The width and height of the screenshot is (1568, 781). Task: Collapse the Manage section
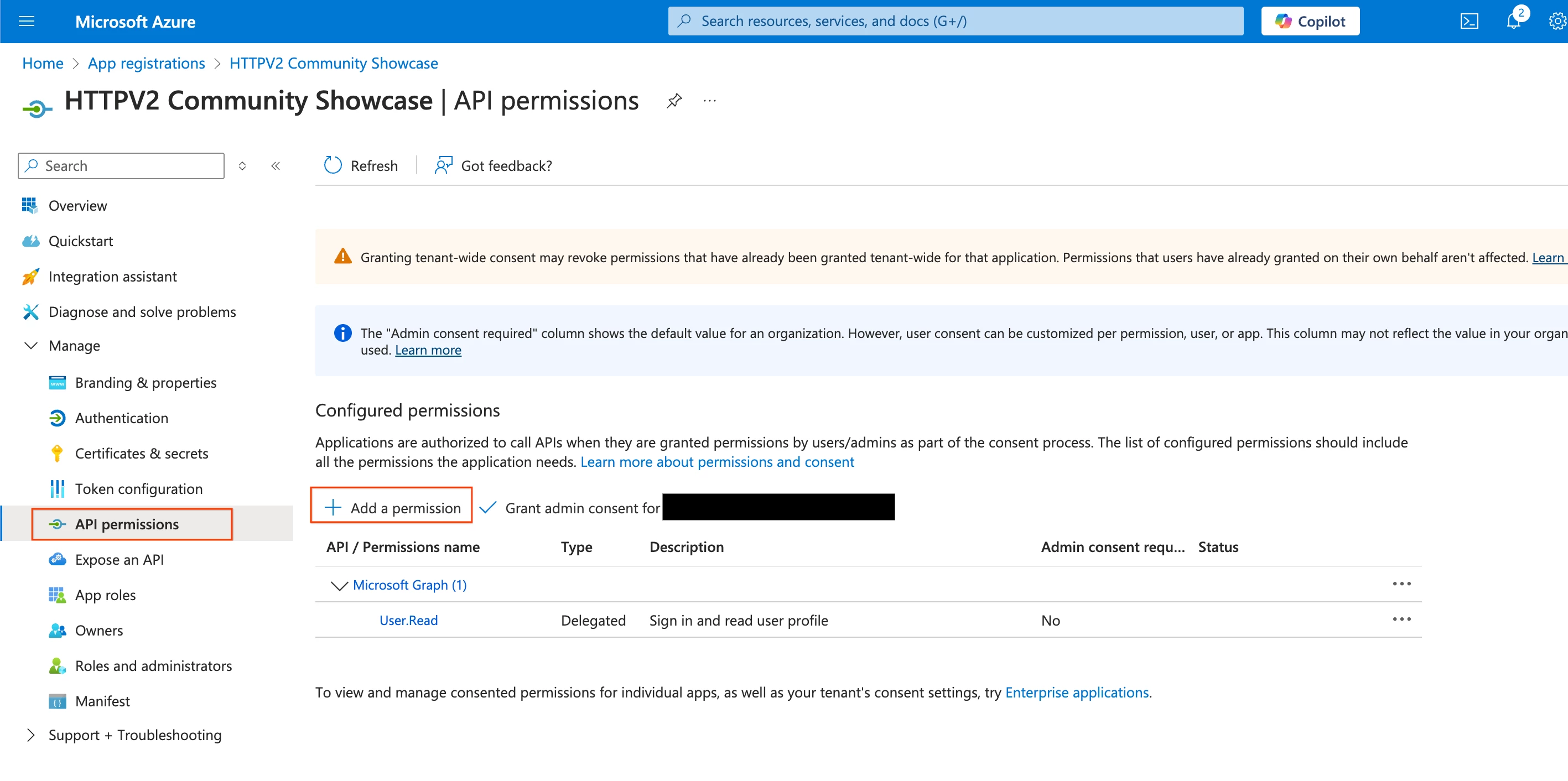pyautogui.click(x=30, y=346)
